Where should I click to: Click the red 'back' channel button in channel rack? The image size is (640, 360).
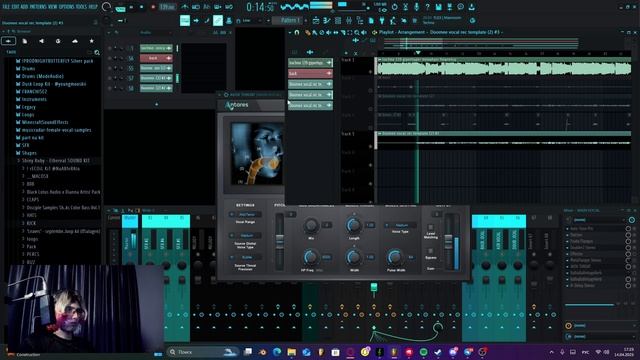coord(156,58)
